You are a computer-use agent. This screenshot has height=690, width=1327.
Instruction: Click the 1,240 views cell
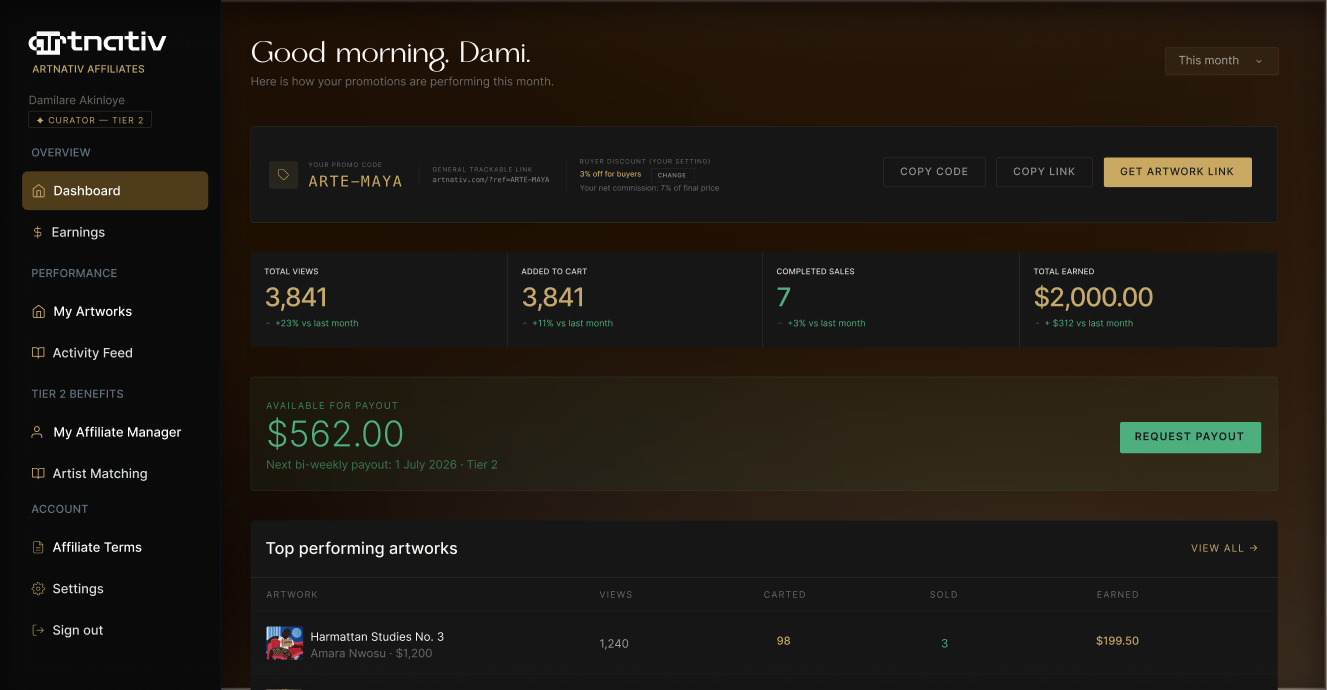click(614, 644)
